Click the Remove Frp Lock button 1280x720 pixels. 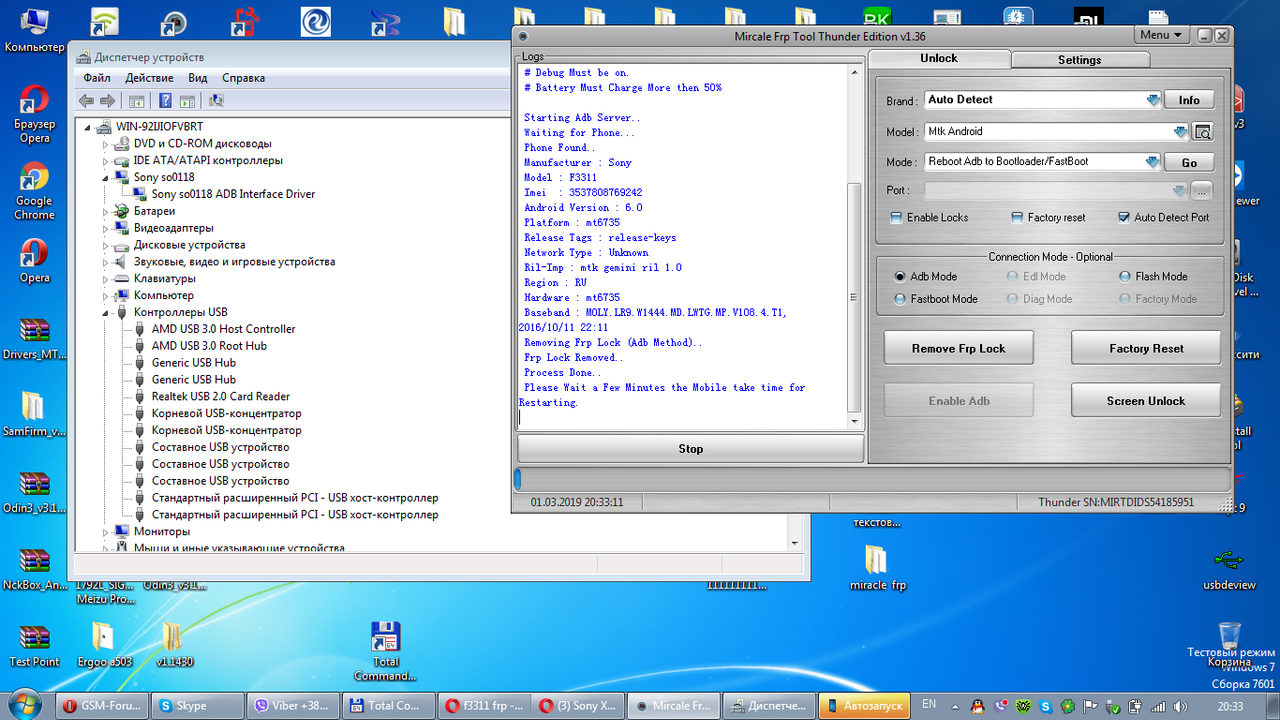click(958, 347)
